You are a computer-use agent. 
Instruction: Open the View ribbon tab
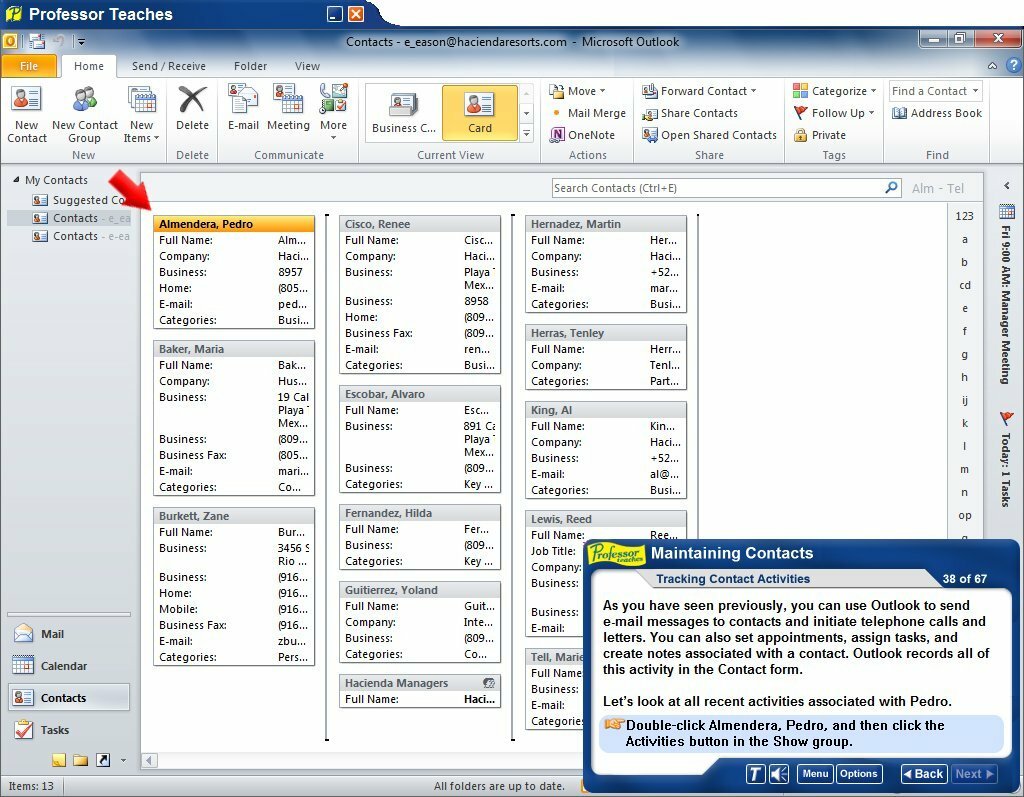coord(307,66)
